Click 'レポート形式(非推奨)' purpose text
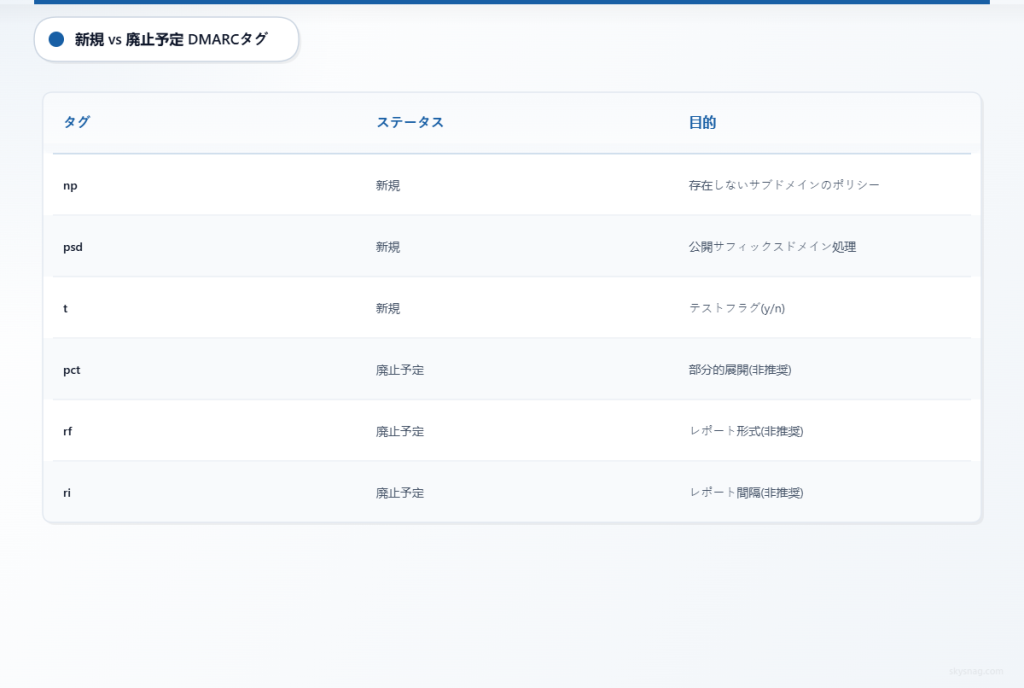1024x688 pixels. [x=746, y=431]
